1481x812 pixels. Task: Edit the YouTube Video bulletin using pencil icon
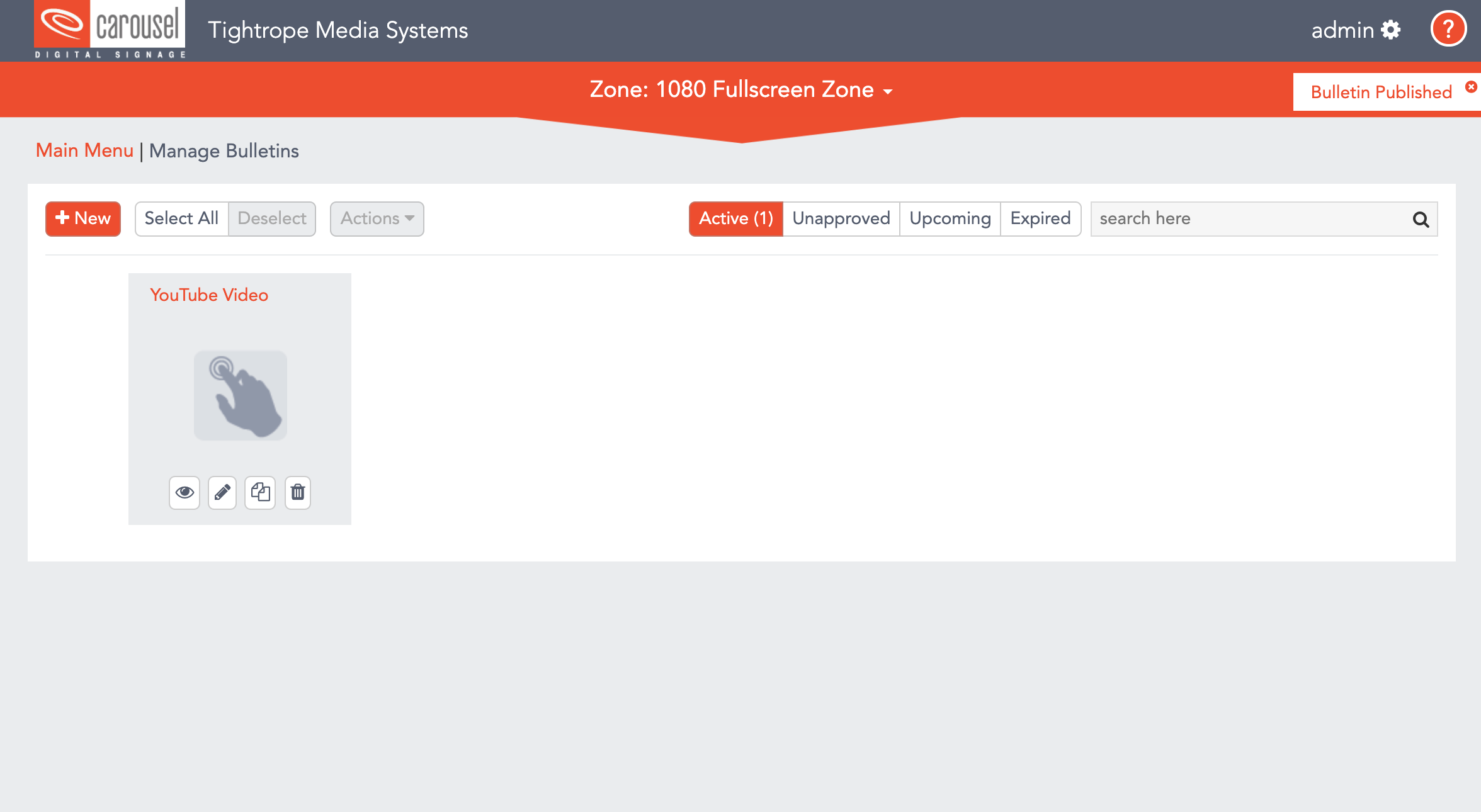click(x=222, y=492)
